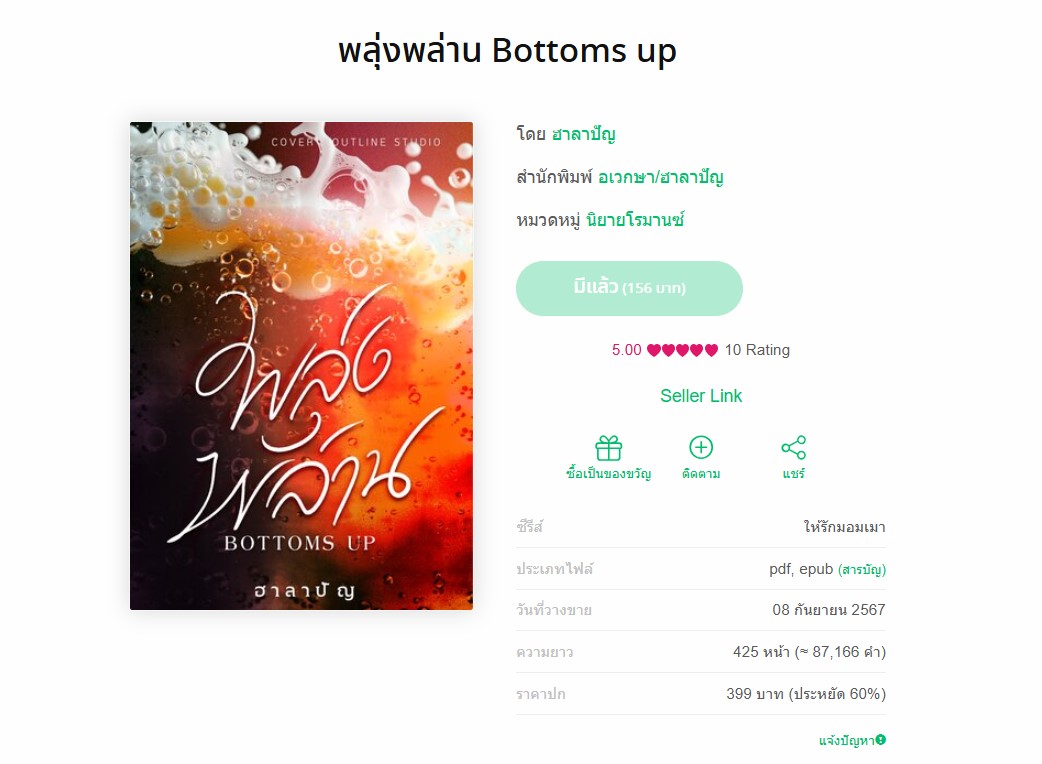The image size is (1042, 764).
Task: Open the Seller Link
Action: pos(701,396)
